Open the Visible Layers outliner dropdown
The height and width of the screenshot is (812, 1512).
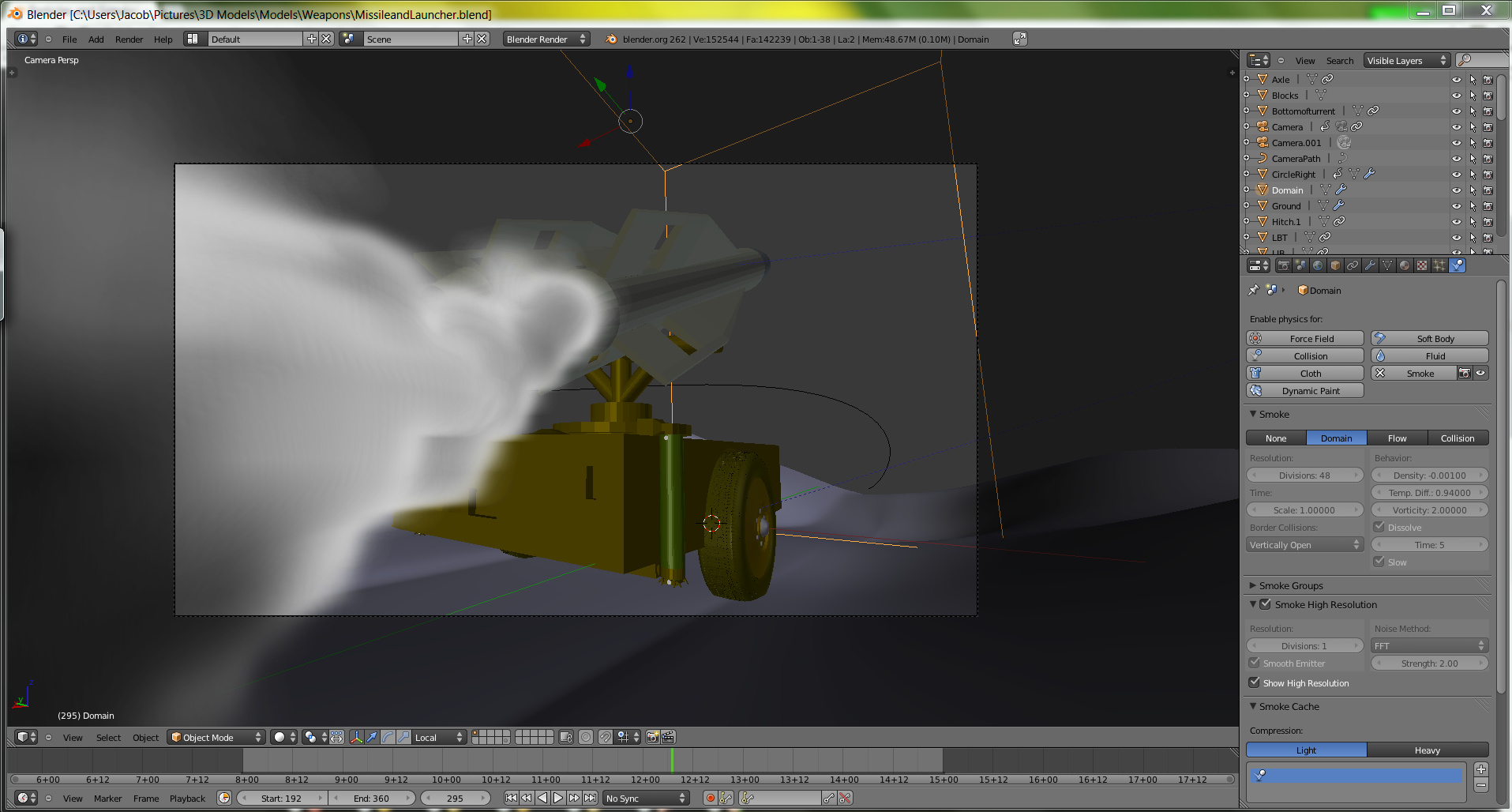pos(1407,60)
